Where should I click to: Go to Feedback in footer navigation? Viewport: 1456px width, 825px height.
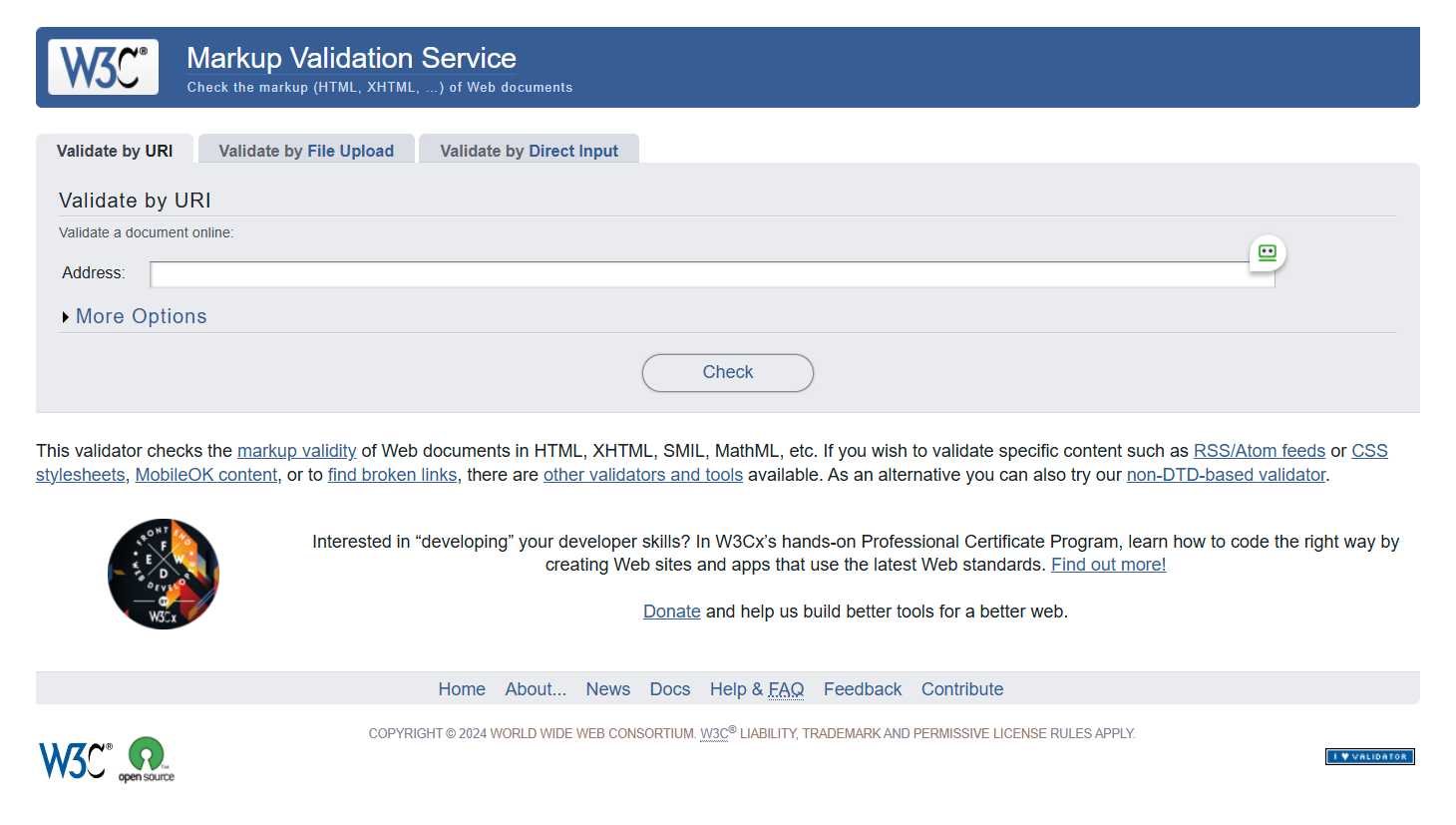click(x=862, y=689)
